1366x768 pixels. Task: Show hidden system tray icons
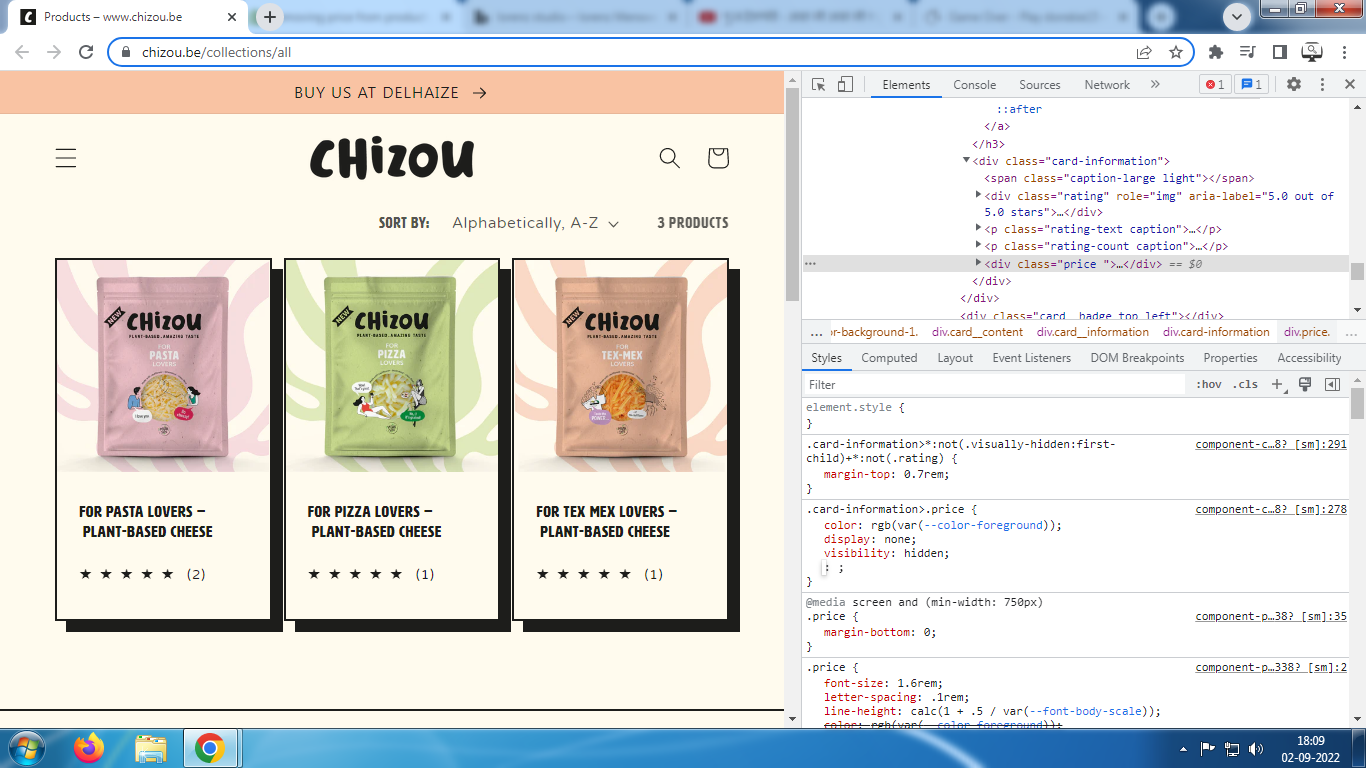(x=1184, y=749)
